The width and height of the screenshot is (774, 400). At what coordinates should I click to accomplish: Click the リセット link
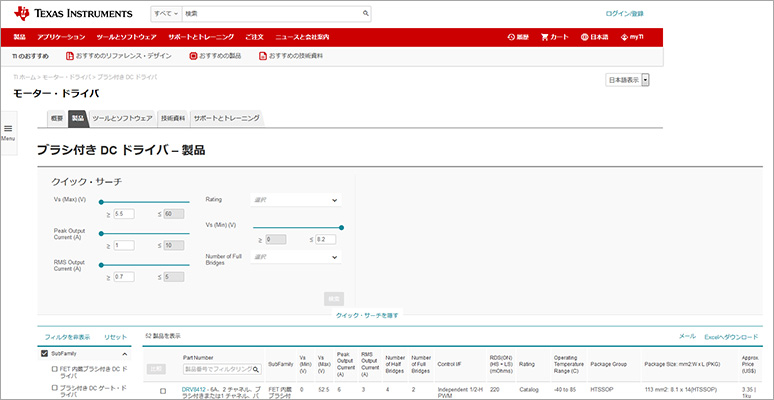115,337
